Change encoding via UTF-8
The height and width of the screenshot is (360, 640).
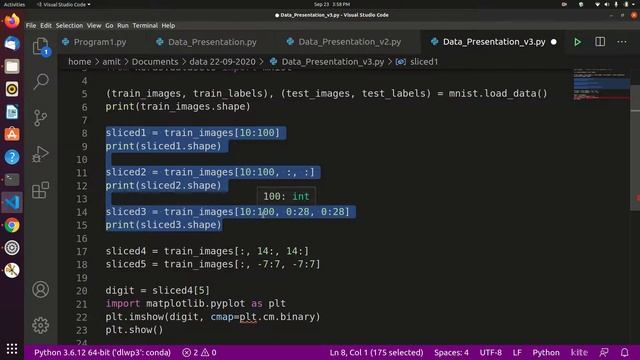pyautogui.click(x=491, y=353)
